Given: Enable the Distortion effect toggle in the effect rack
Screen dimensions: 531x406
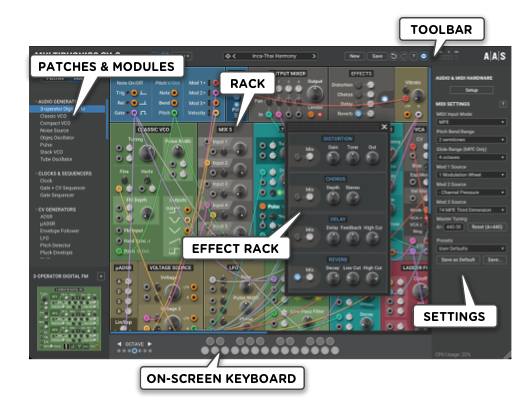Looking at the screenshot, I should pos(297,156).
